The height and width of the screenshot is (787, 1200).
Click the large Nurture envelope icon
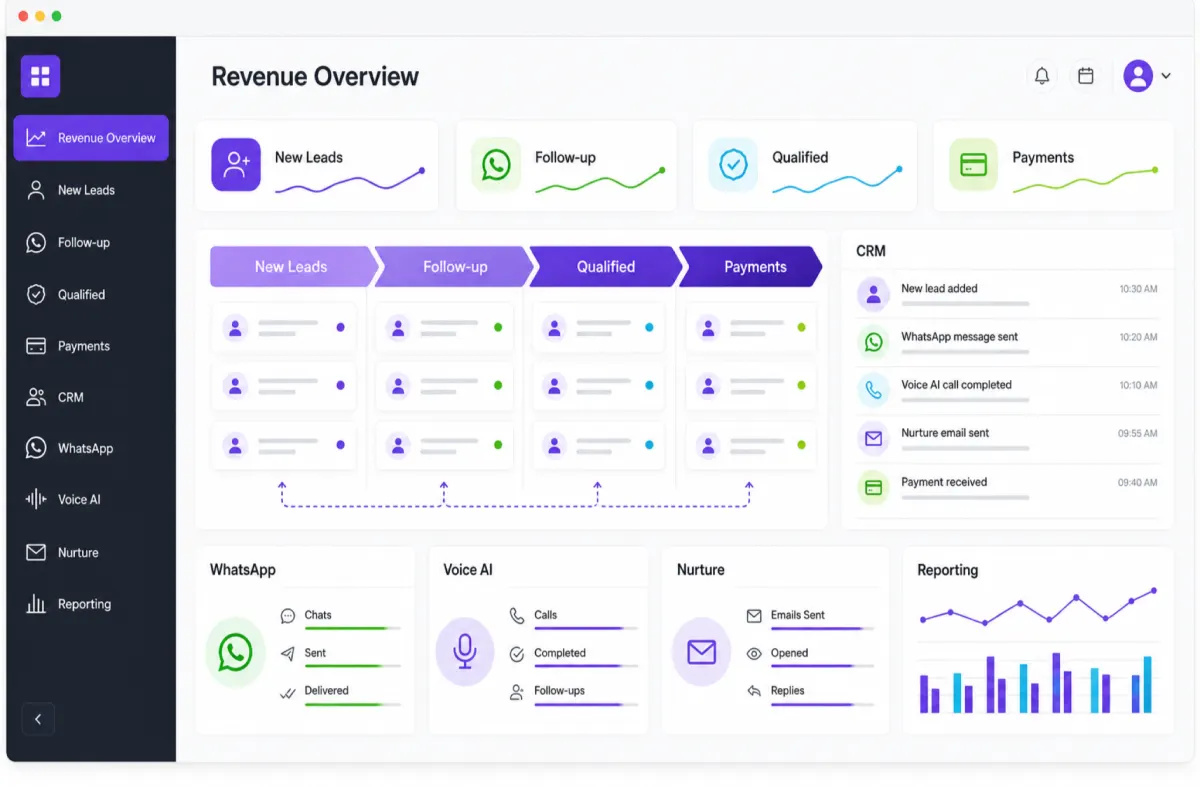coord(702,652)
